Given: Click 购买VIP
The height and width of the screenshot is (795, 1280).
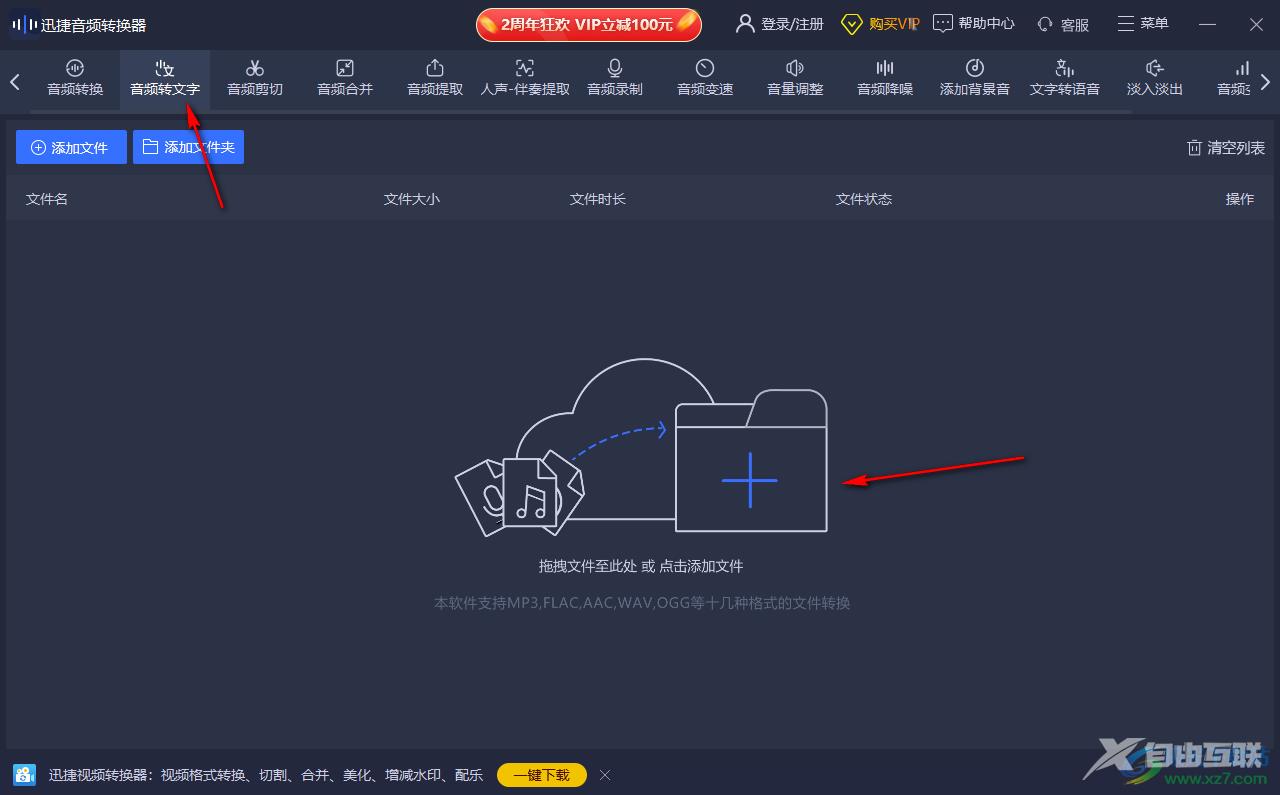Looking at the screenshot, I should click(x=880, y=24).
